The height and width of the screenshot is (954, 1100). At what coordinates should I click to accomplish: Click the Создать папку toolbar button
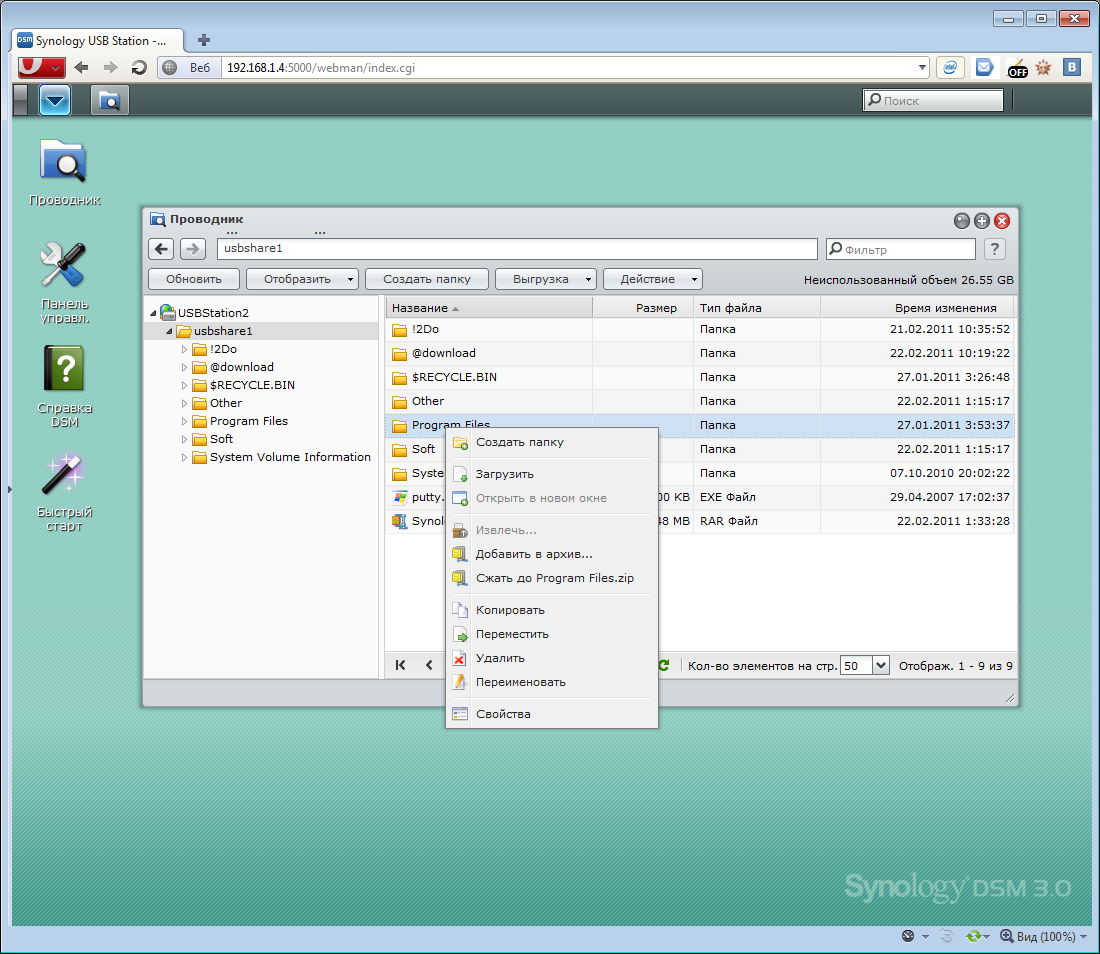pyautogui.click(x=427, y=279)
